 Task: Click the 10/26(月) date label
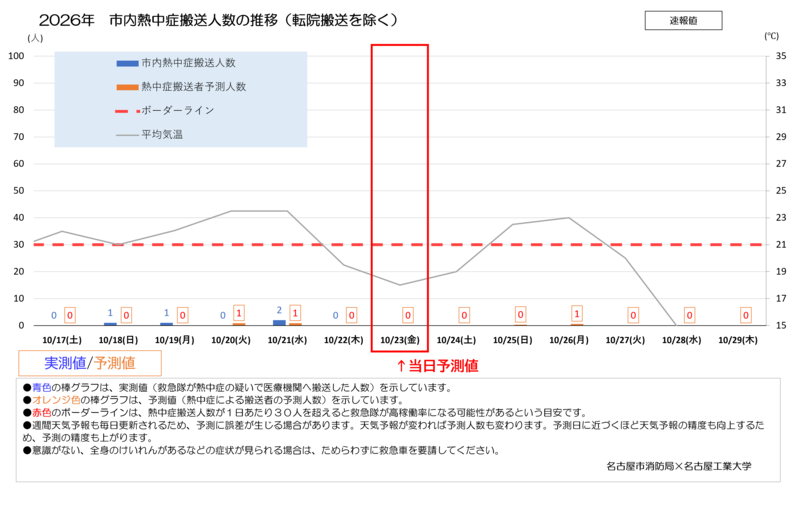click(x=569, y=340)
